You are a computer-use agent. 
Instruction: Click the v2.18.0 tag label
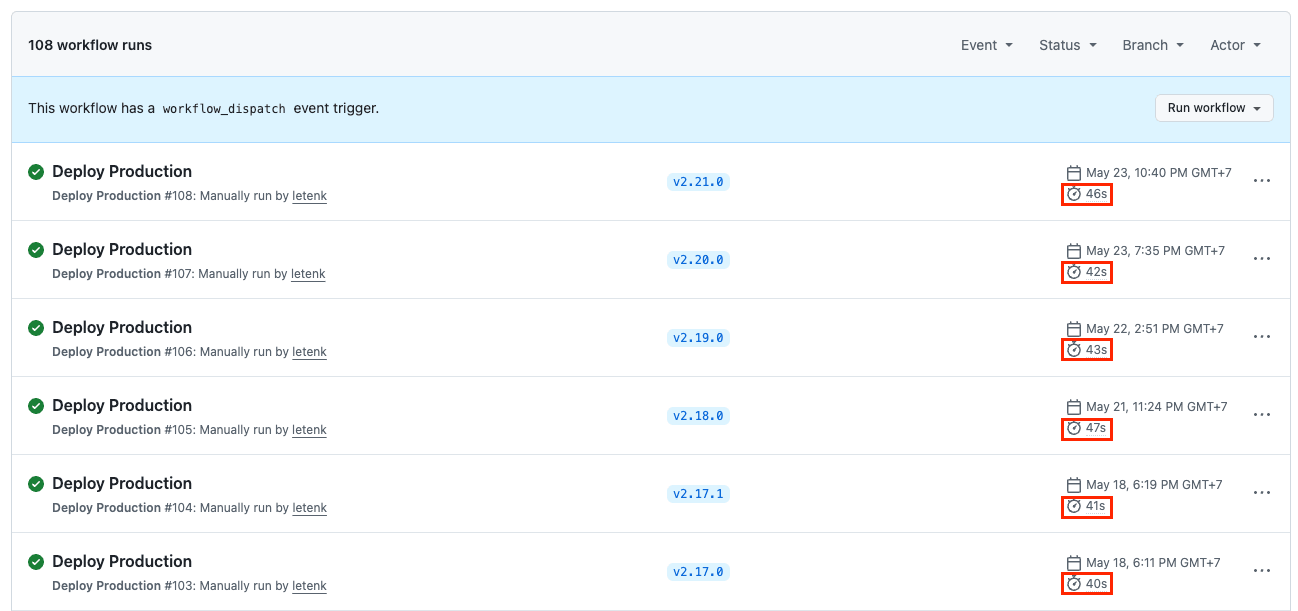(x=698, y=416)
